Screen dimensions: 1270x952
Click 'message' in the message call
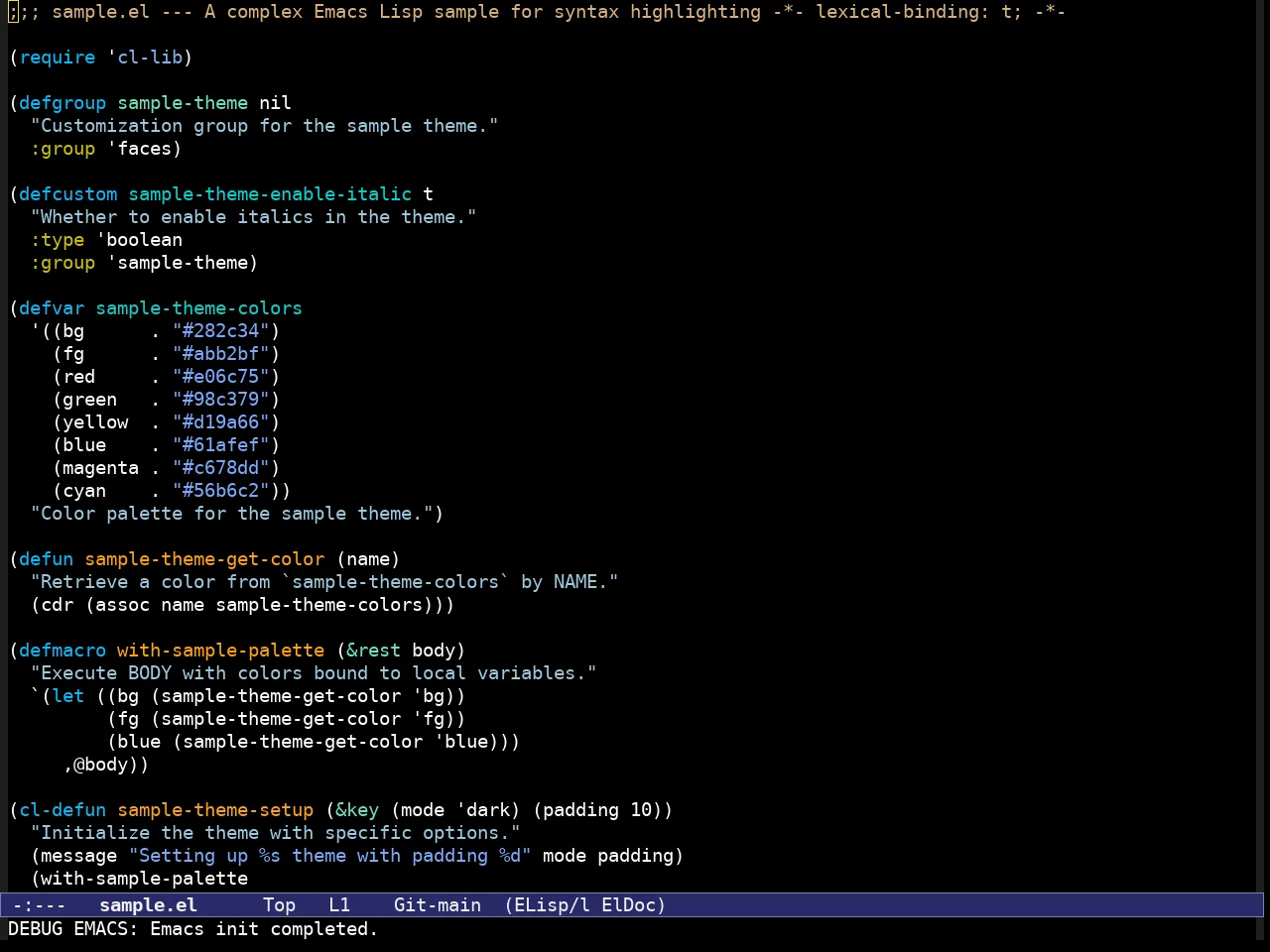79,856
